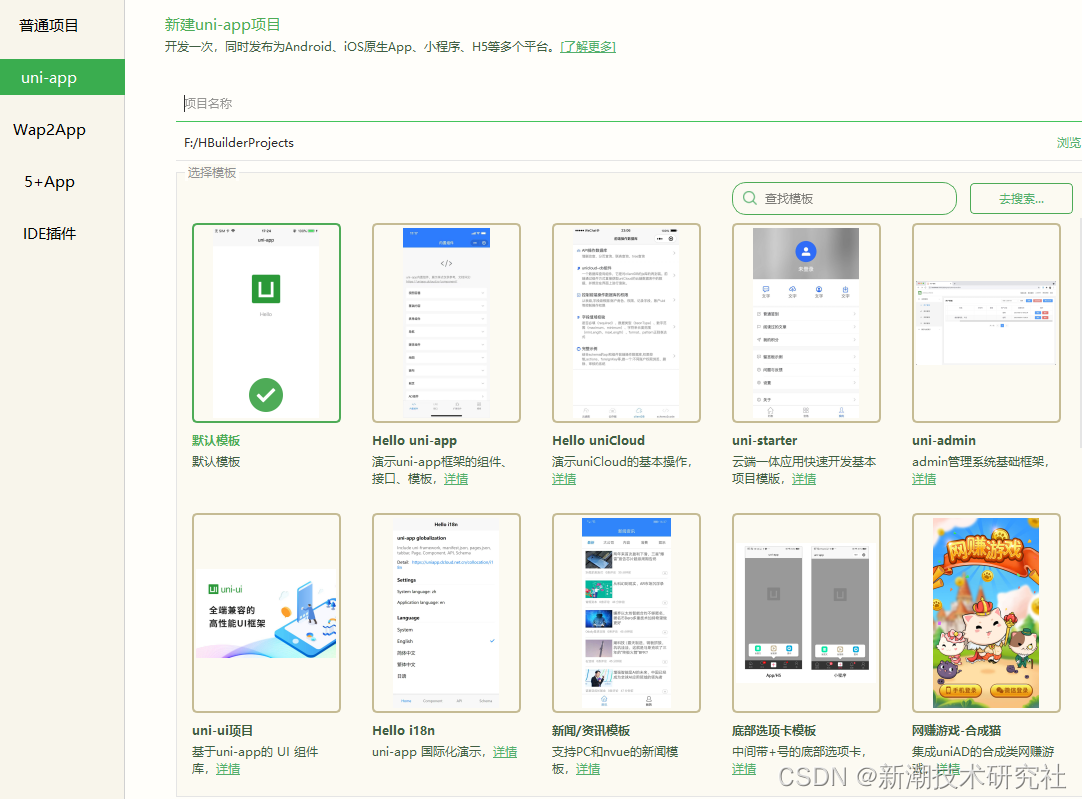The image size is (1082, 799).
Task: Select the uni-app project type tab
Action: pyautogui.click(x=62, y=77)
